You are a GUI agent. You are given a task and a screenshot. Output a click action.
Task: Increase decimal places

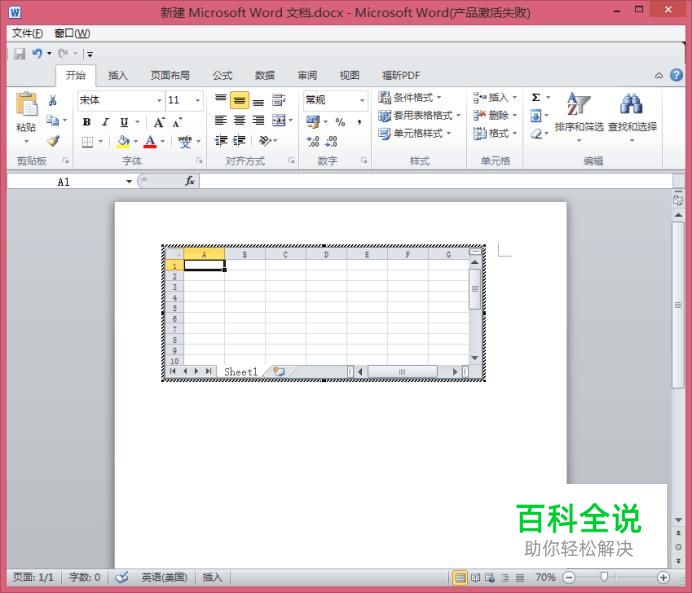tap(313, 141)
